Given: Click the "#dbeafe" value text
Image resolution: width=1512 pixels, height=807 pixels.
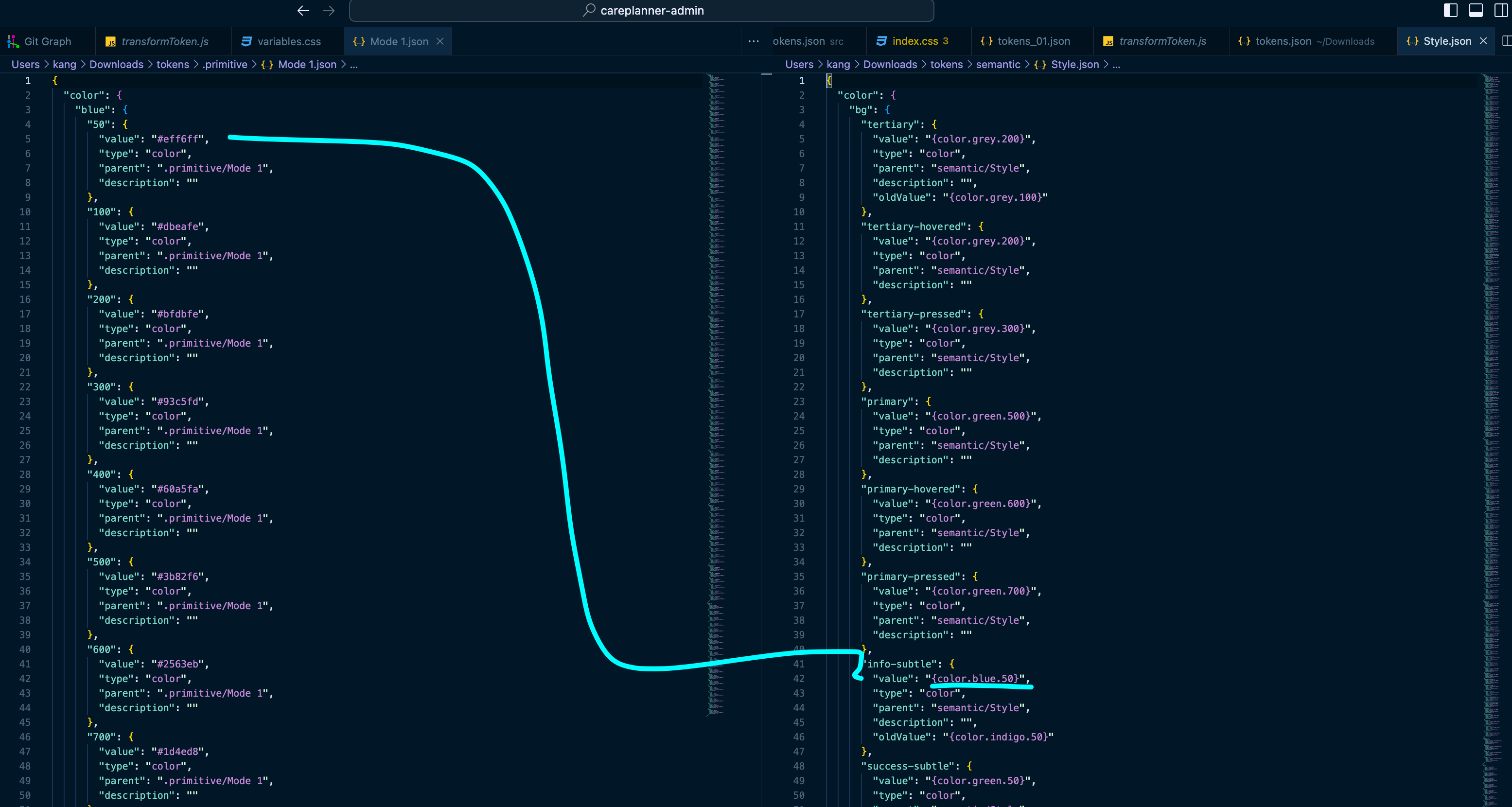Looking at the screenshot, I should tap(178, 227).
